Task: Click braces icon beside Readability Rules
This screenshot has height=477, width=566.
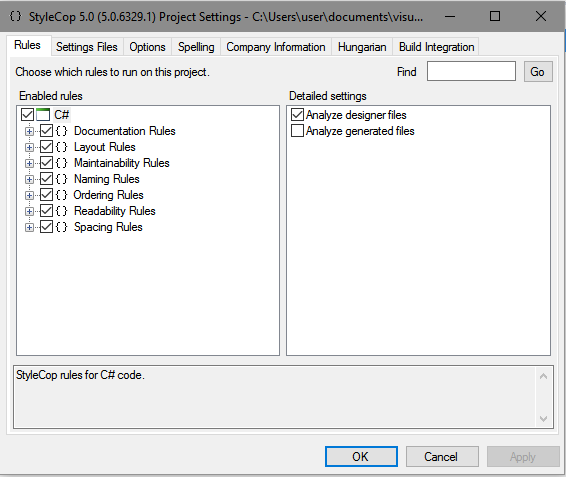Action: tap(62, 211)
